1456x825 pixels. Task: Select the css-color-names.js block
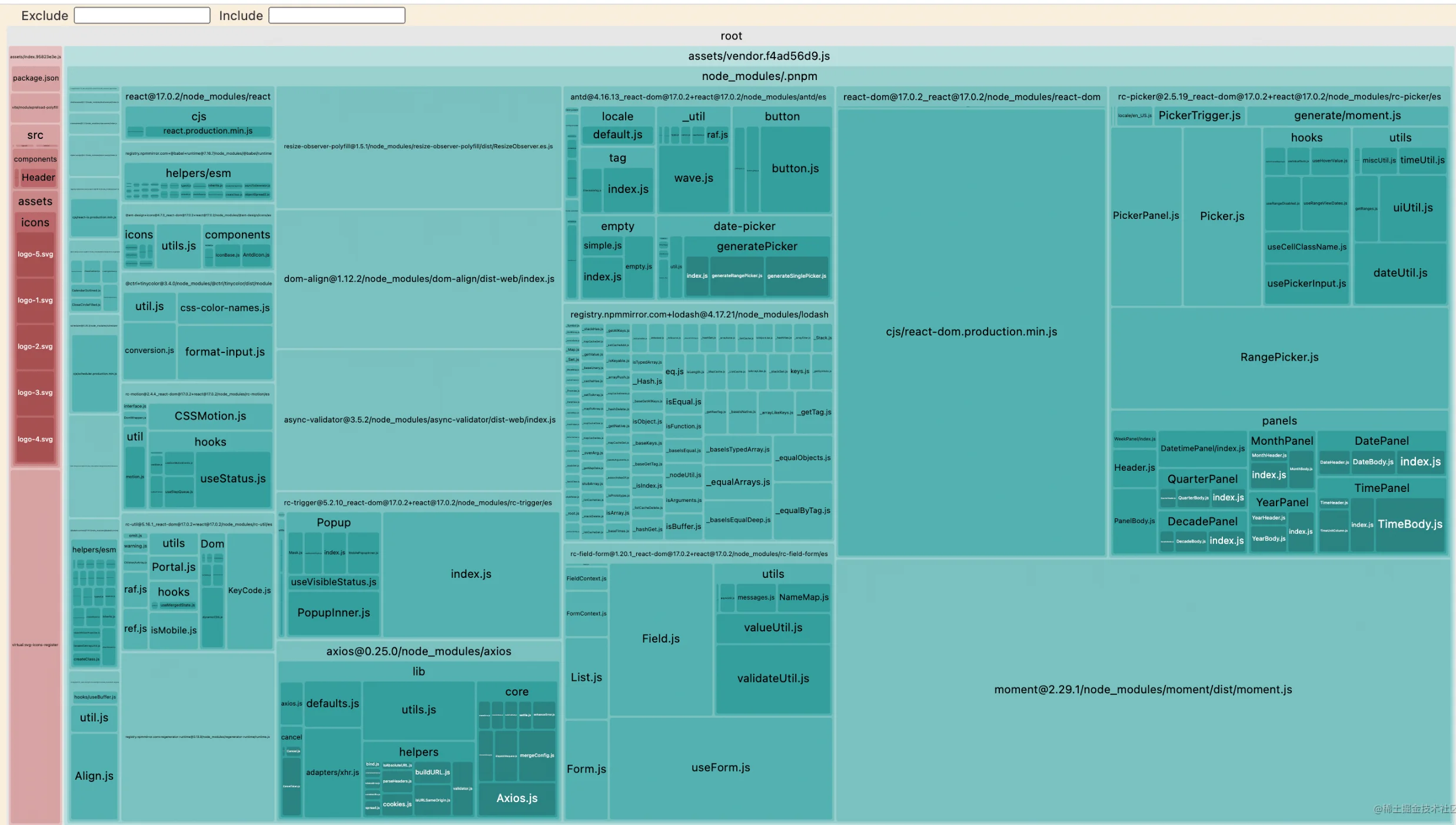tap(225, 308)
